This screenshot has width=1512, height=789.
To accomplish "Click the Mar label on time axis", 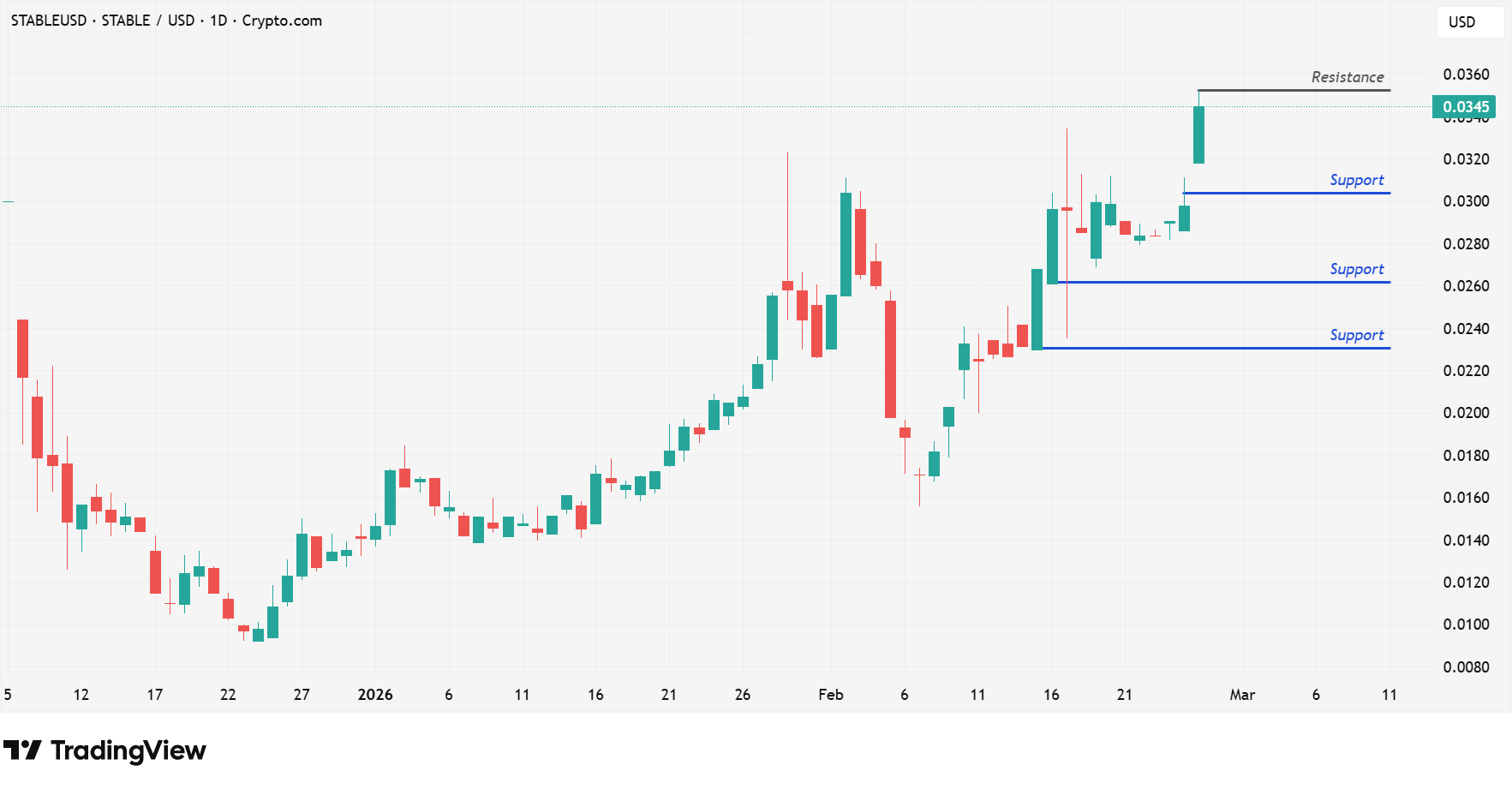I will [1242, 695].
